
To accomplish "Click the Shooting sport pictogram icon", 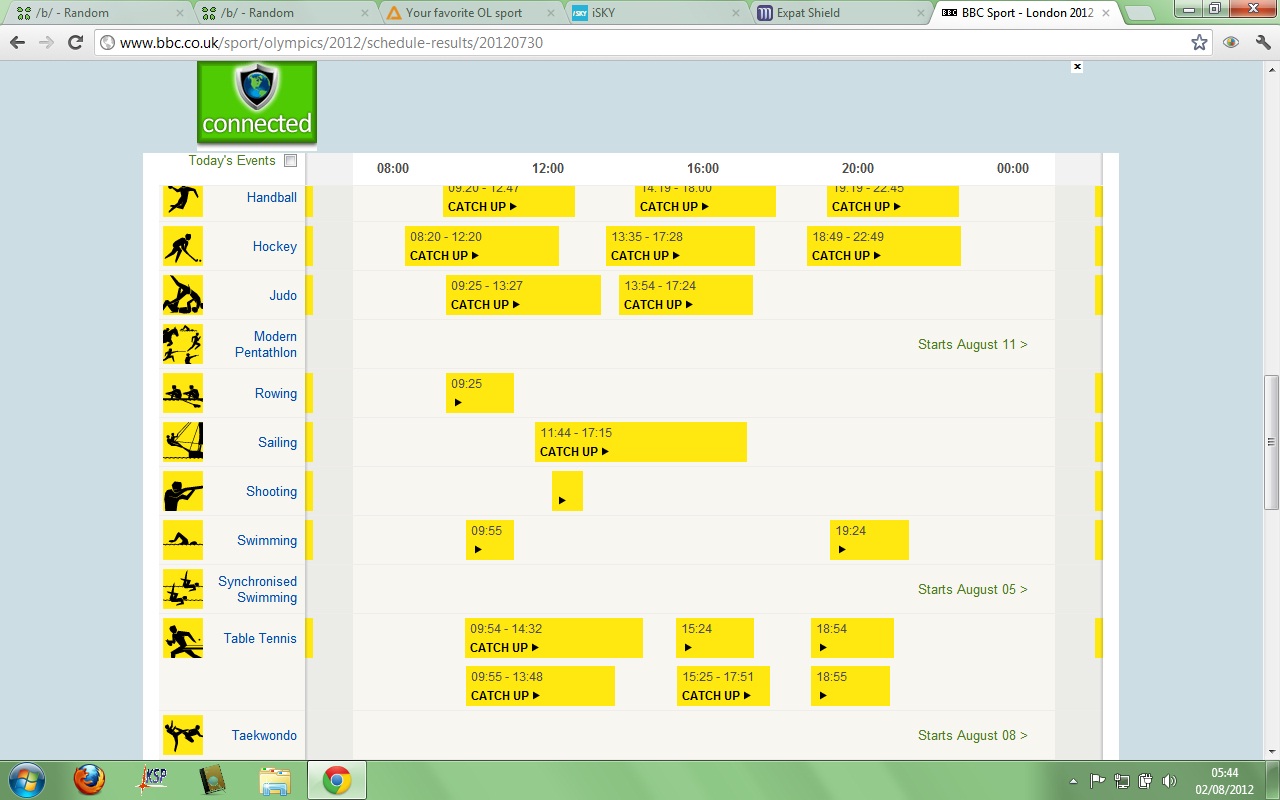I will coord(183,491).
